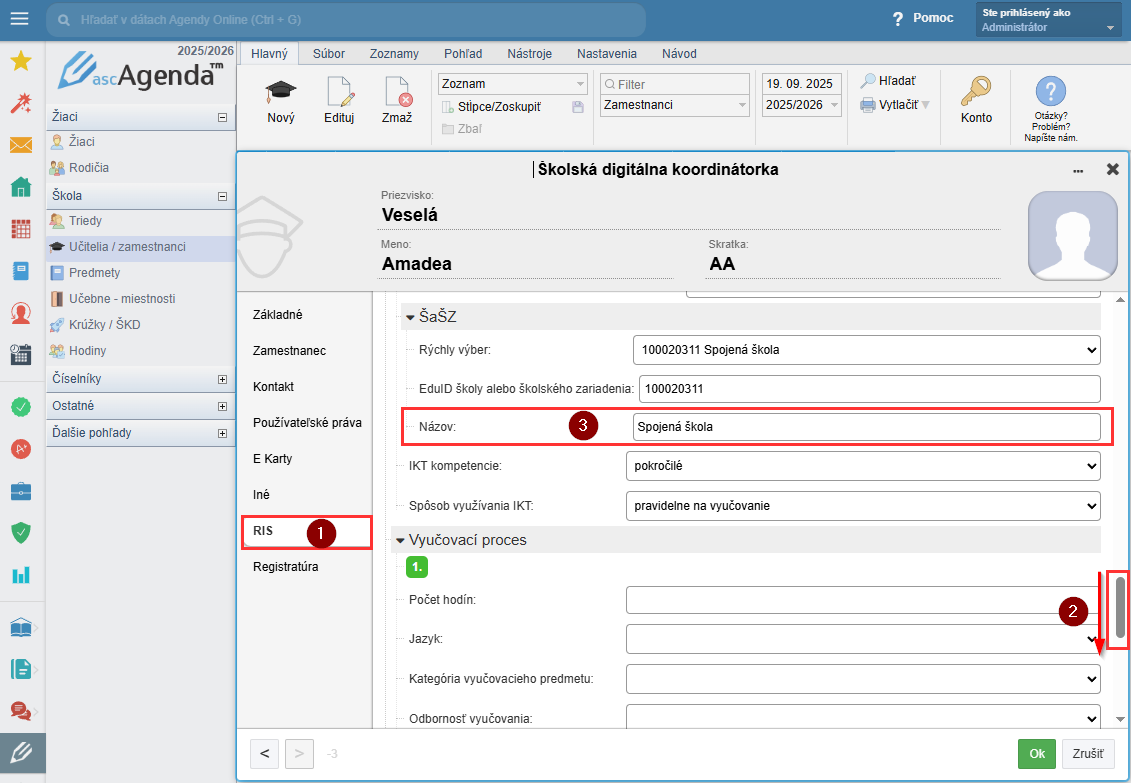1131x783 pixels.
Task: Open the IKT kompetencie dropdown
Action: pyautogui.click(x=866, y=466)
